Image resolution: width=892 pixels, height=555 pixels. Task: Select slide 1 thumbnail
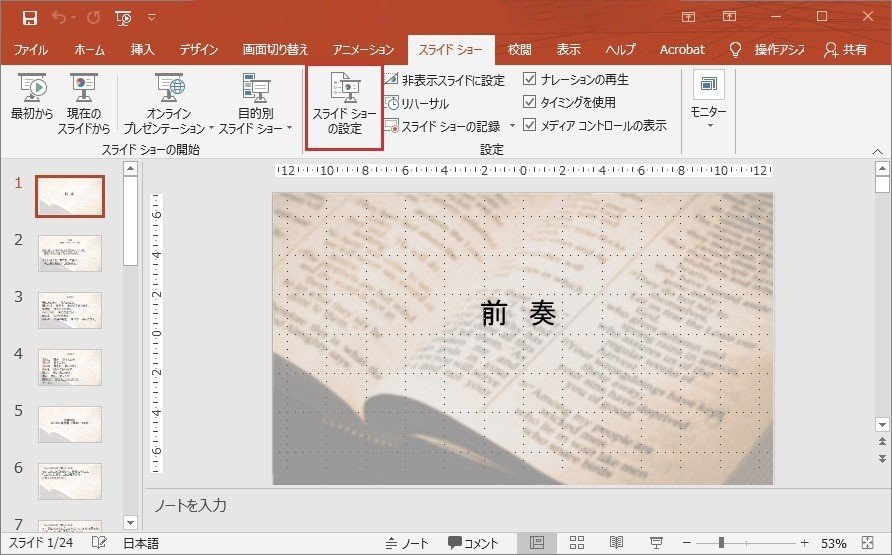tap(70, 197)
